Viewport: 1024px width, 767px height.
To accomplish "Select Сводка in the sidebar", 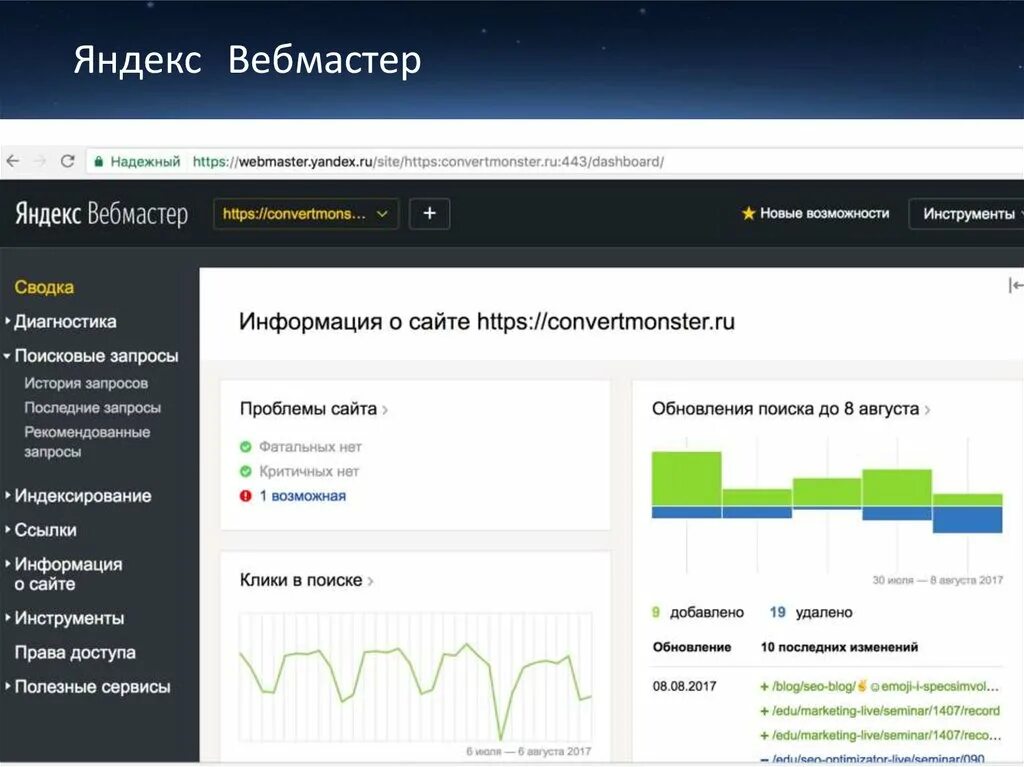I will pyautogui.click(x=44, y=287).
